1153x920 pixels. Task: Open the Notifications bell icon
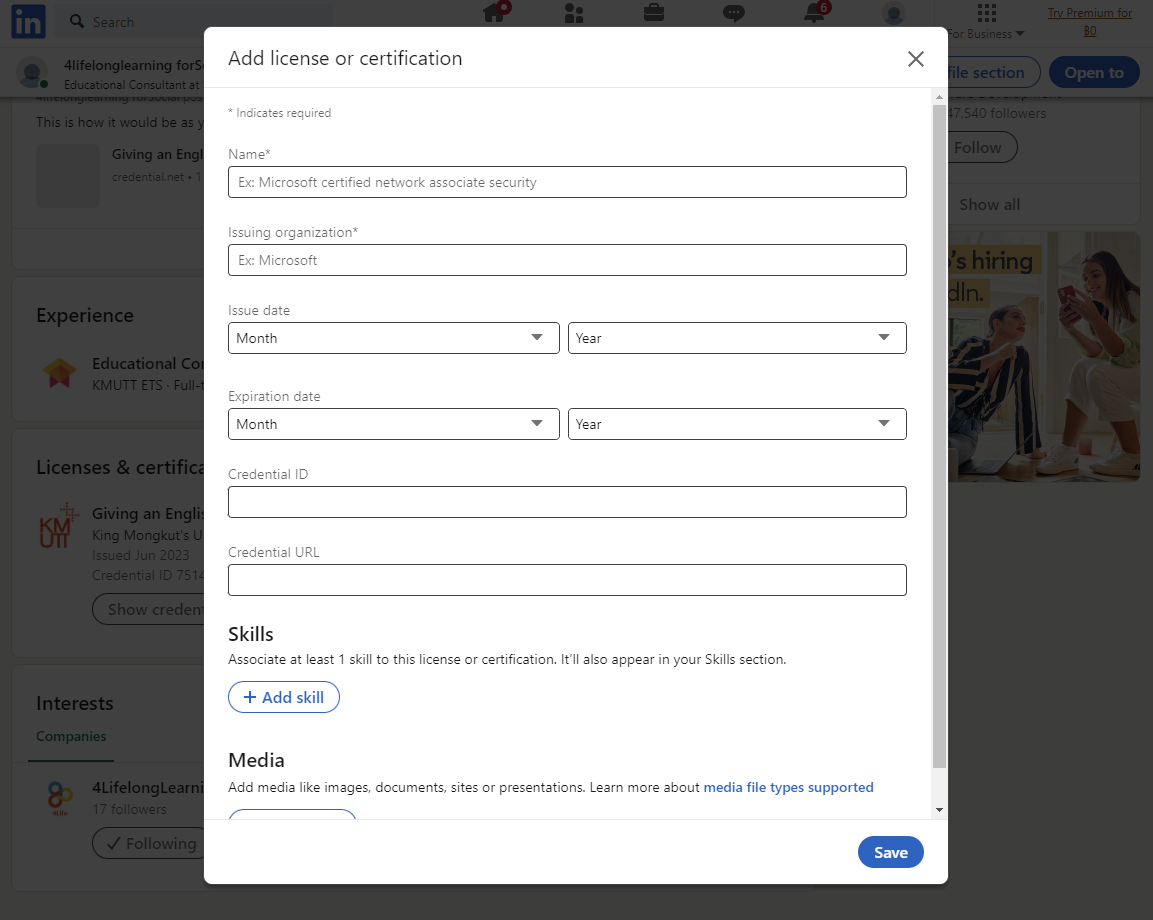click(813, 13)
